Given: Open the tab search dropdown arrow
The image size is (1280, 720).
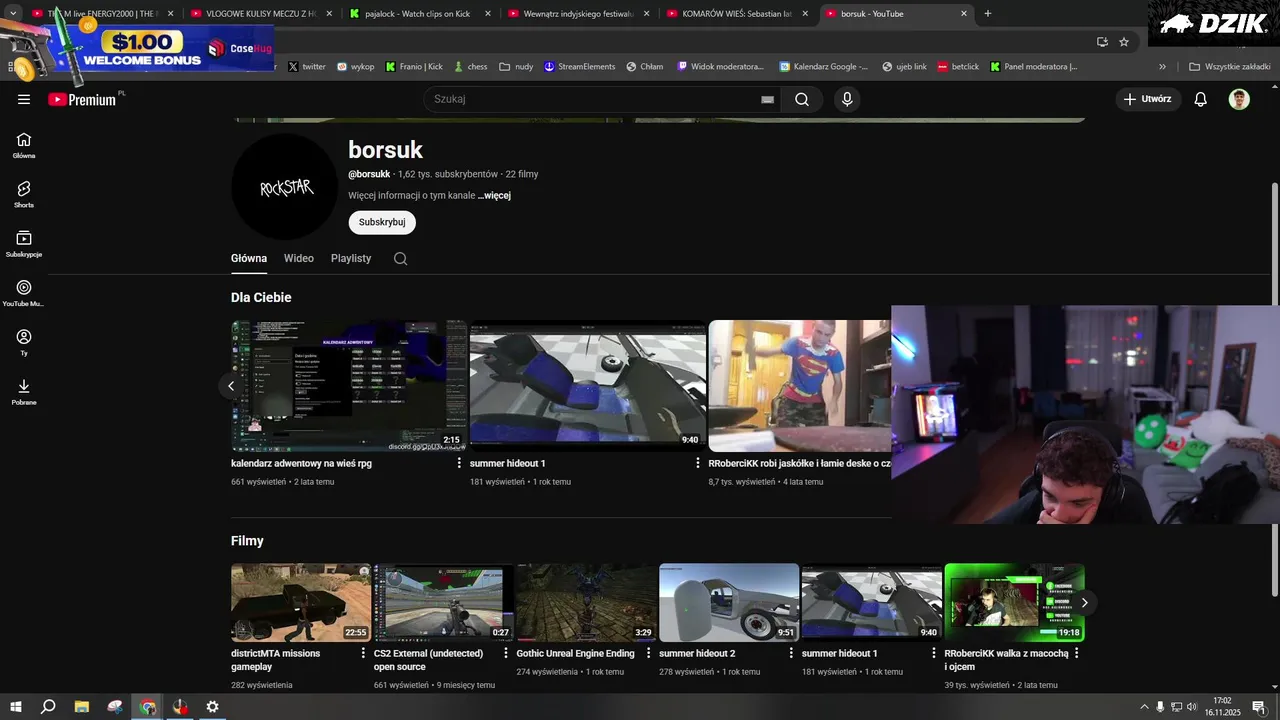Looking at the screenshot, I should [x=13, y=13].
